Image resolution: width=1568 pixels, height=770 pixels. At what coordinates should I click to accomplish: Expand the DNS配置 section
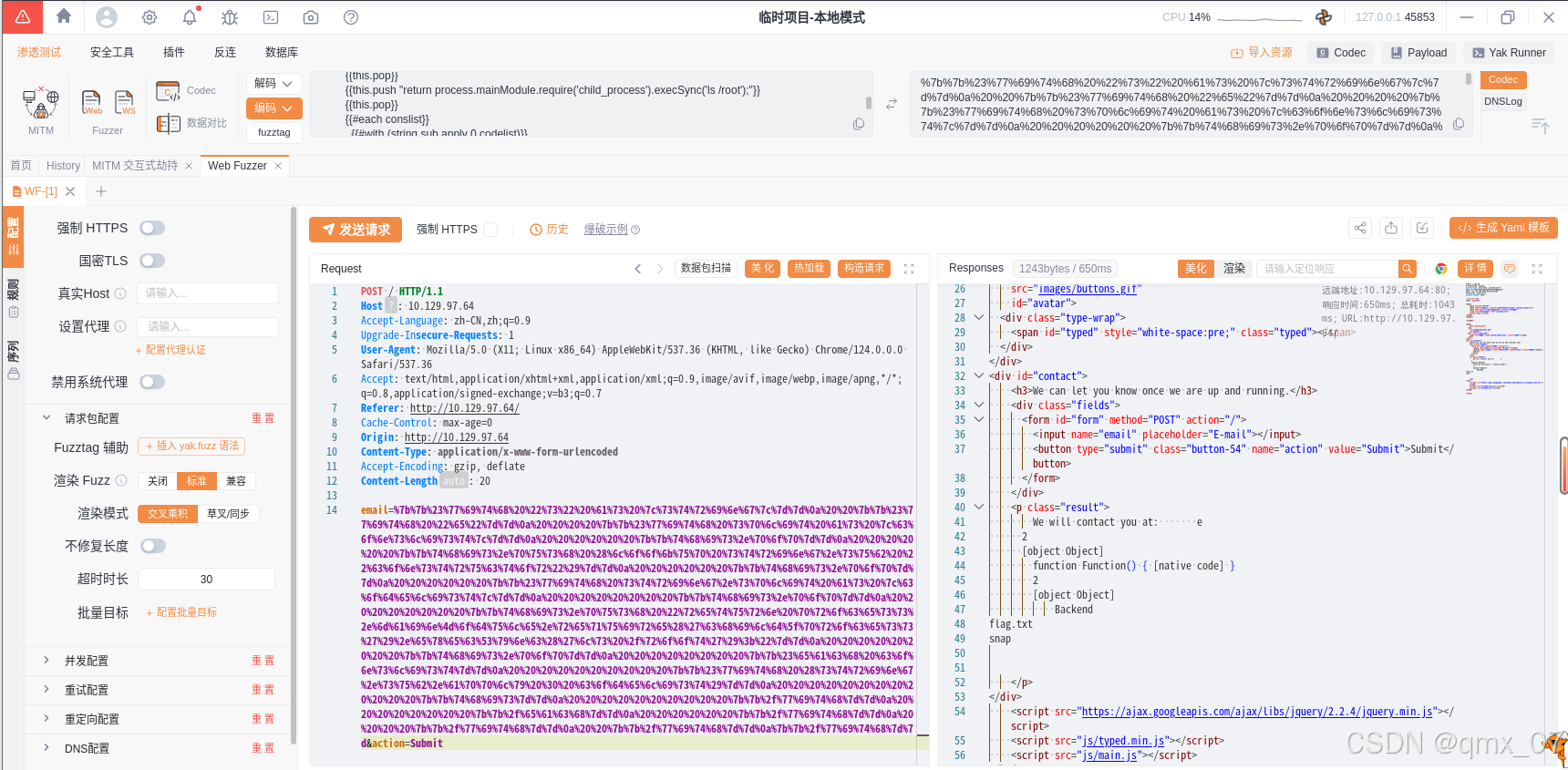coord(46,747)
